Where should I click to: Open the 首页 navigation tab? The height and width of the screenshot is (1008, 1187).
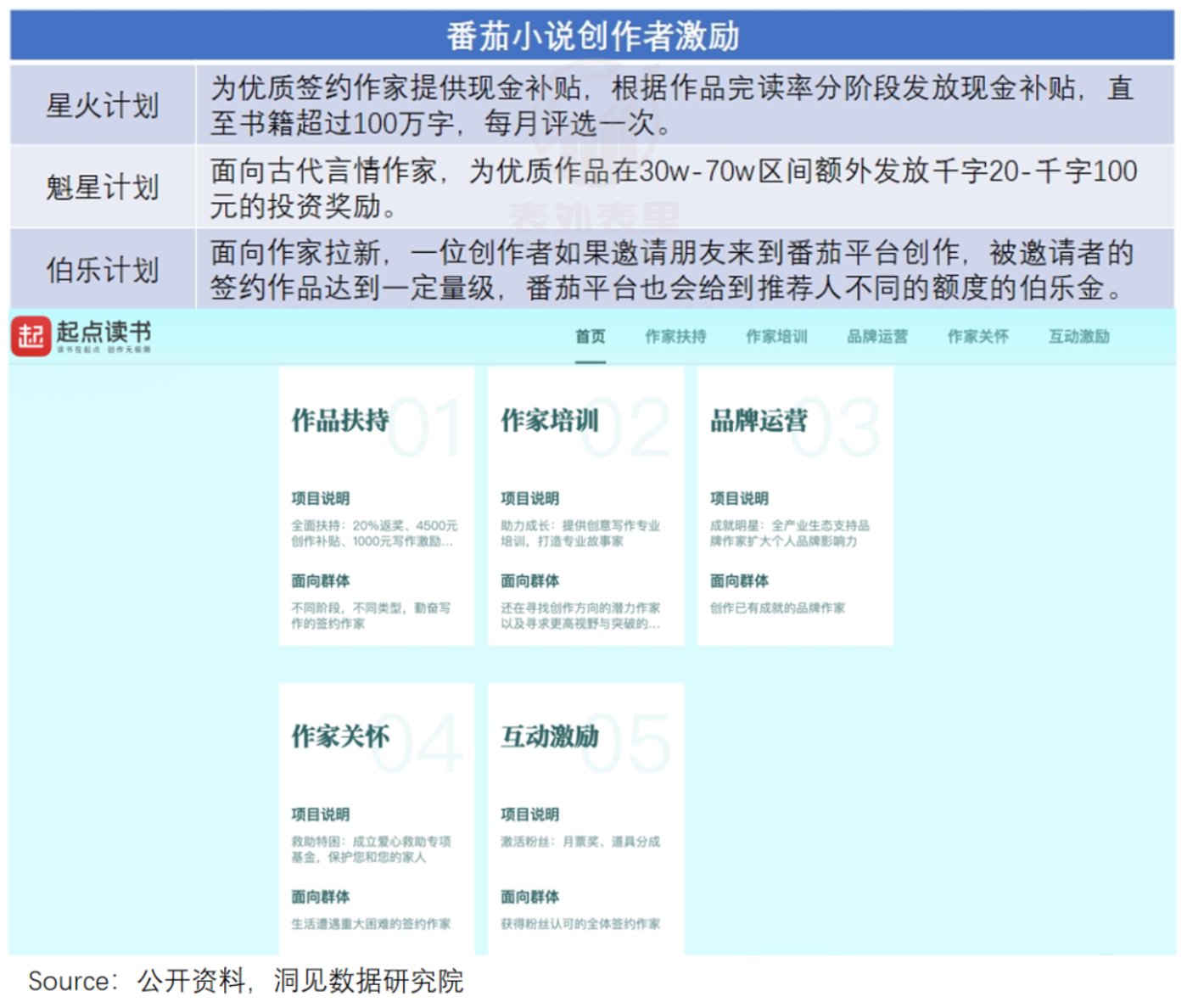click(591, 337)
